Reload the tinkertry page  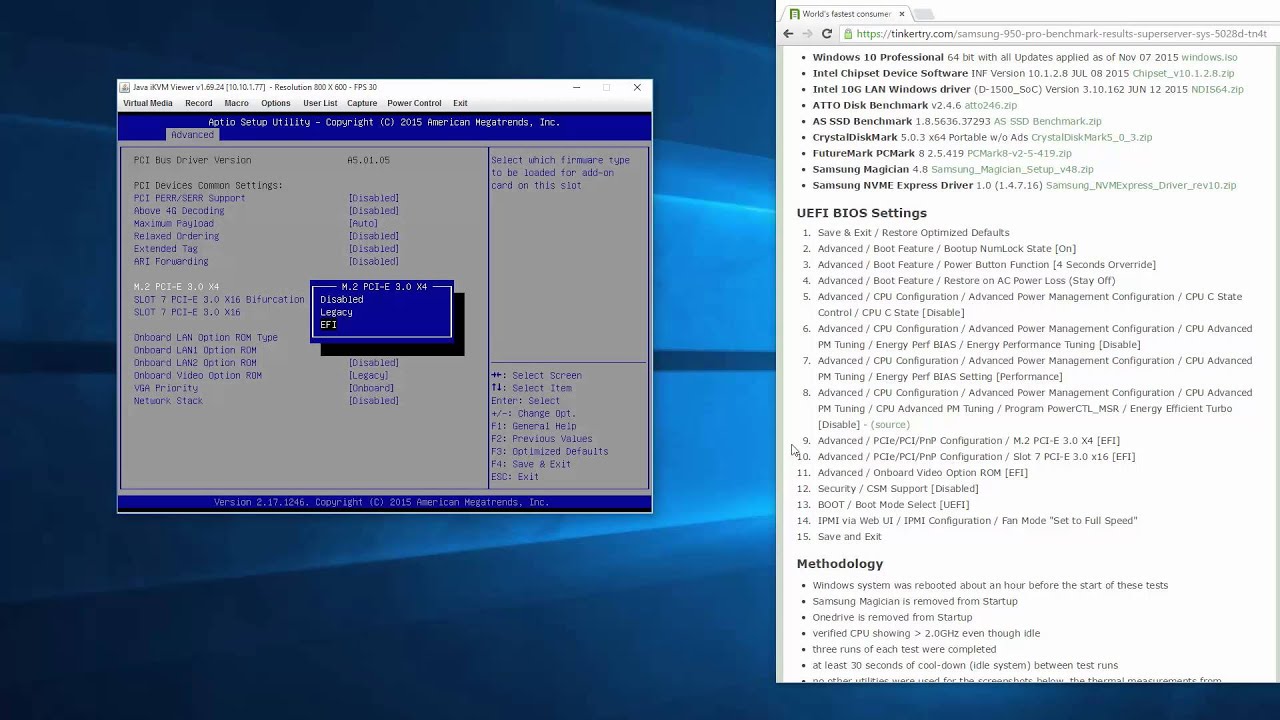(x=827, y=34)
